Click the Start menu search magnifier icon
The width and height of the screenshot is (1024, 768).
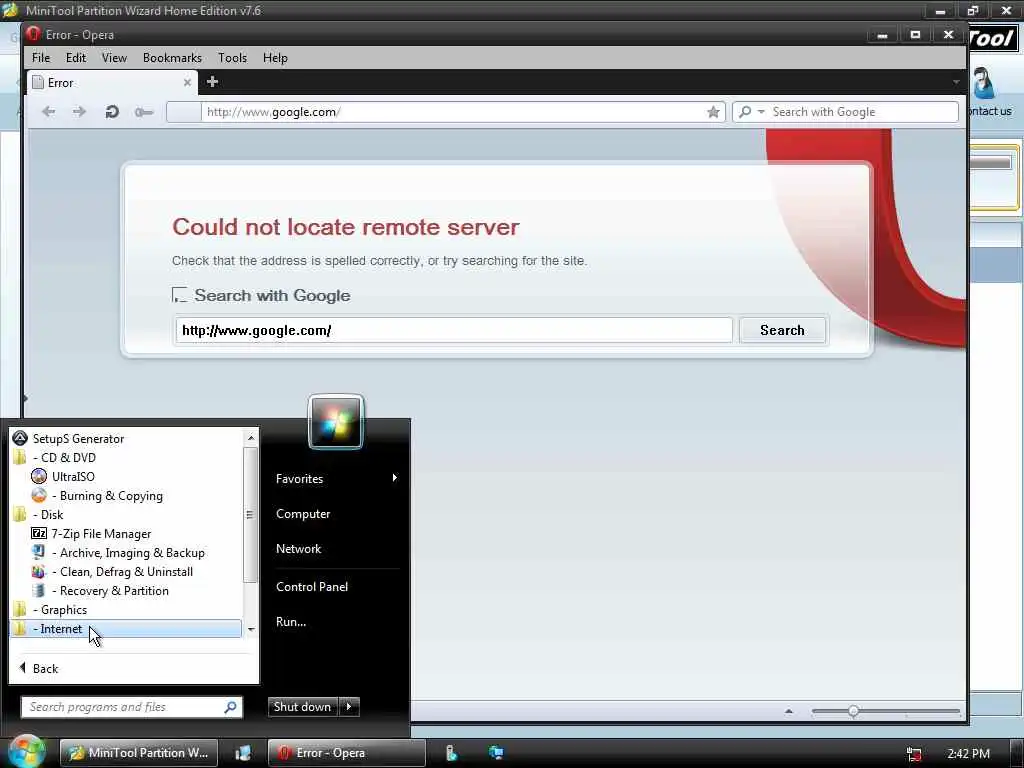pos(230,707)
